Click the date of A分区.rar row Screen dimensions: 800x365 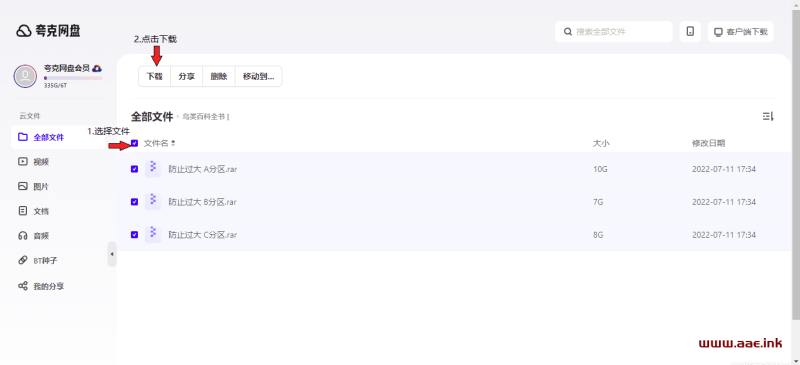(x=723, y=169)
